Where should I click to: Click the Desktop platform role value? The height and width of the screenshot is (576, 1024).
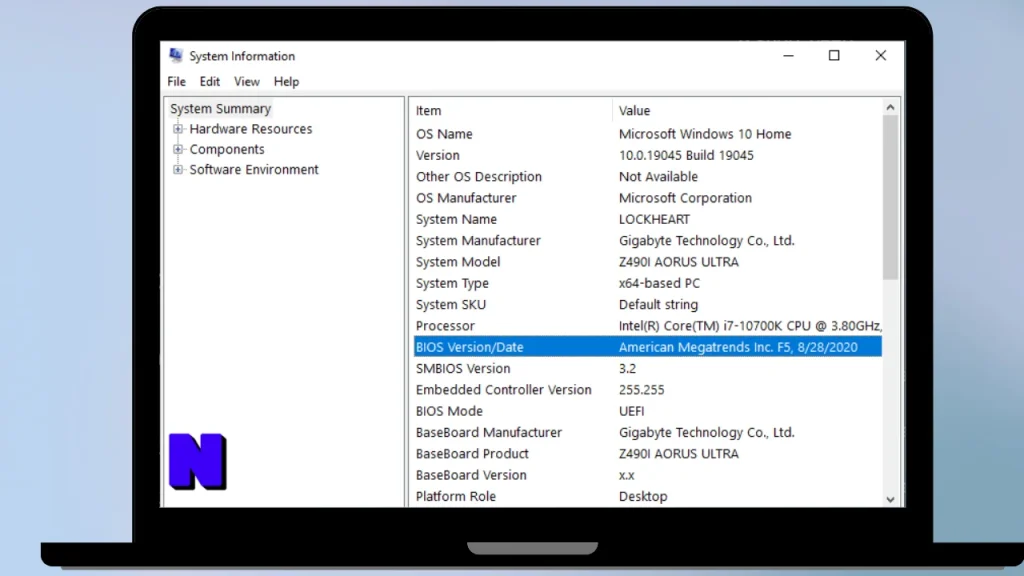[x=643, y=496]
